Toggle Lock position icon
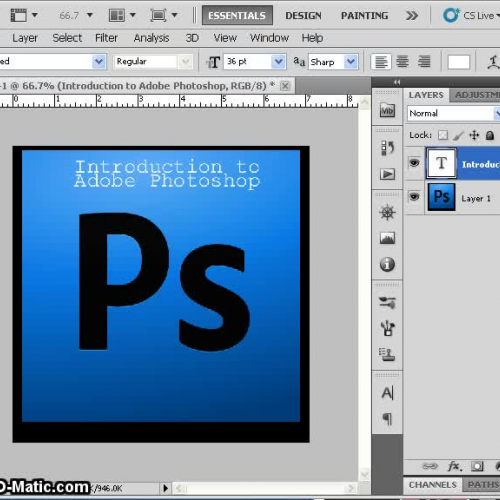The width and height of the screenshot is (500, 500). [474, 135]
